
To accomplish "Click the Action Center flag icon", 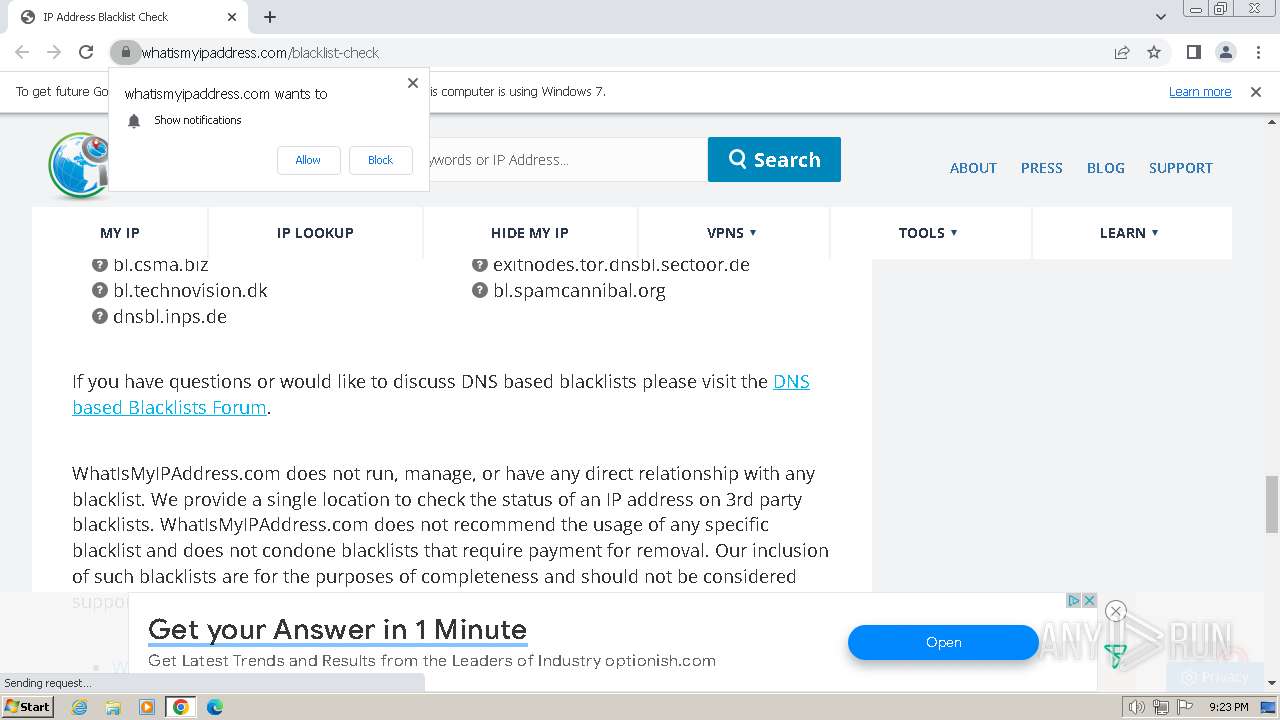I will tap(1185, 707).
